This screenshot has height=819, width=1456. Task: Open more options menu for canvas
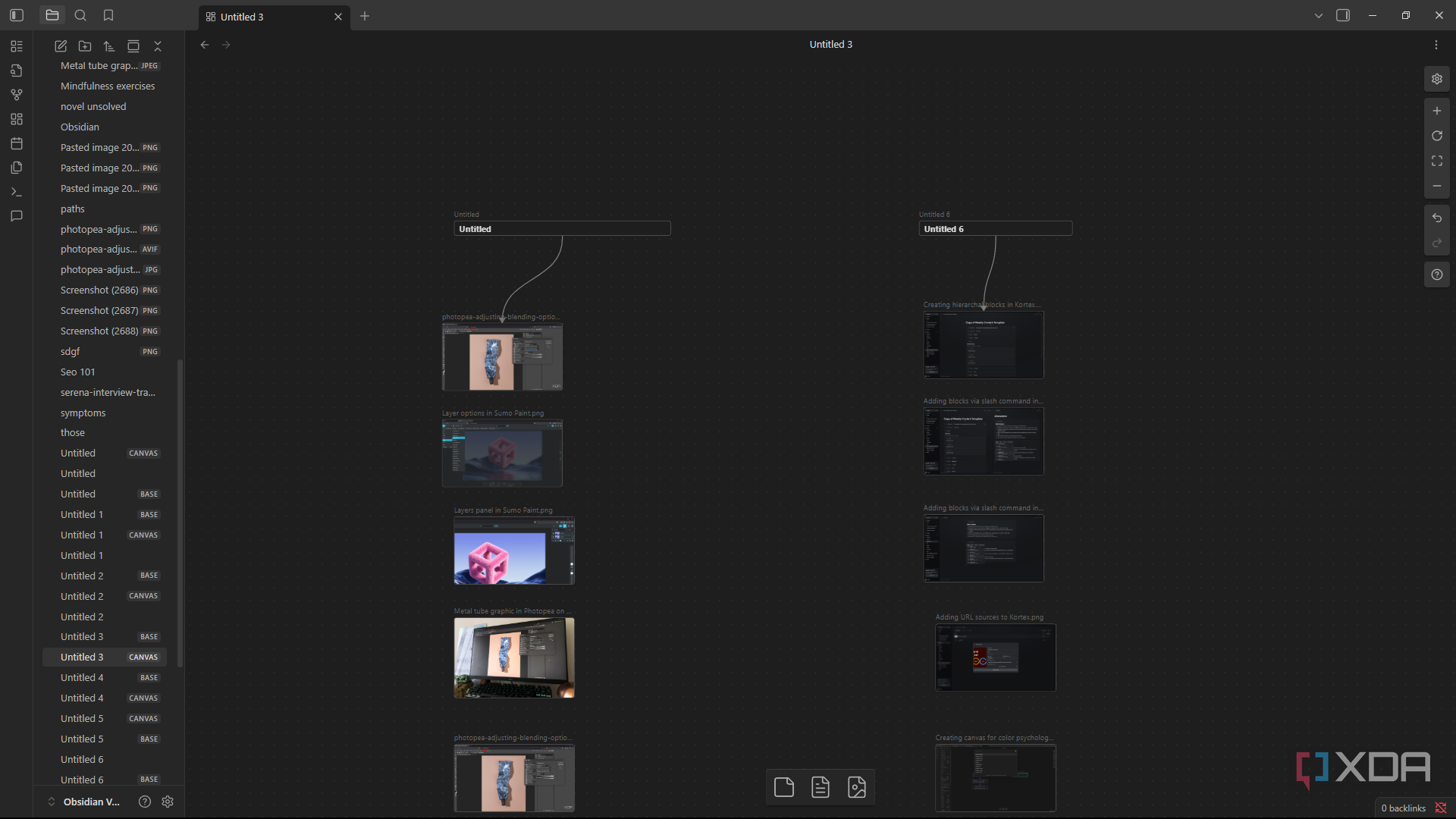1436,45
